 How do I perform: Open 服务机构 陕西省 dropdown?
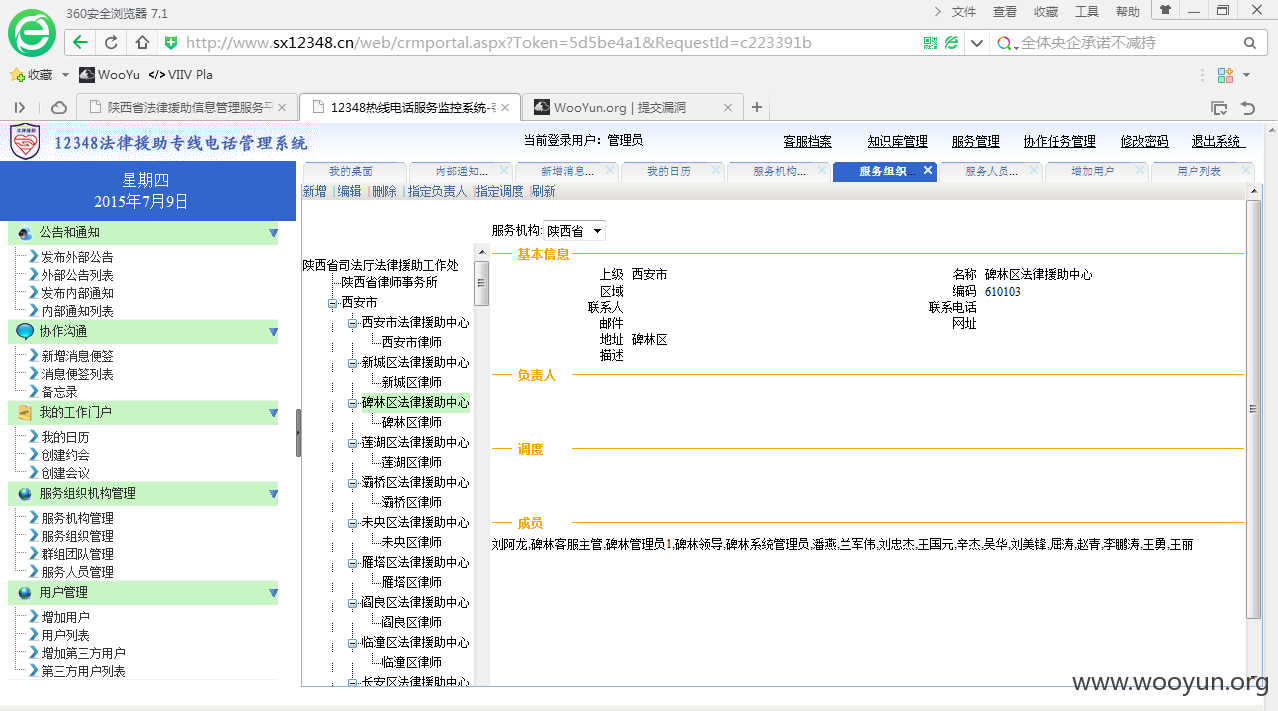(x=575, y=231)
